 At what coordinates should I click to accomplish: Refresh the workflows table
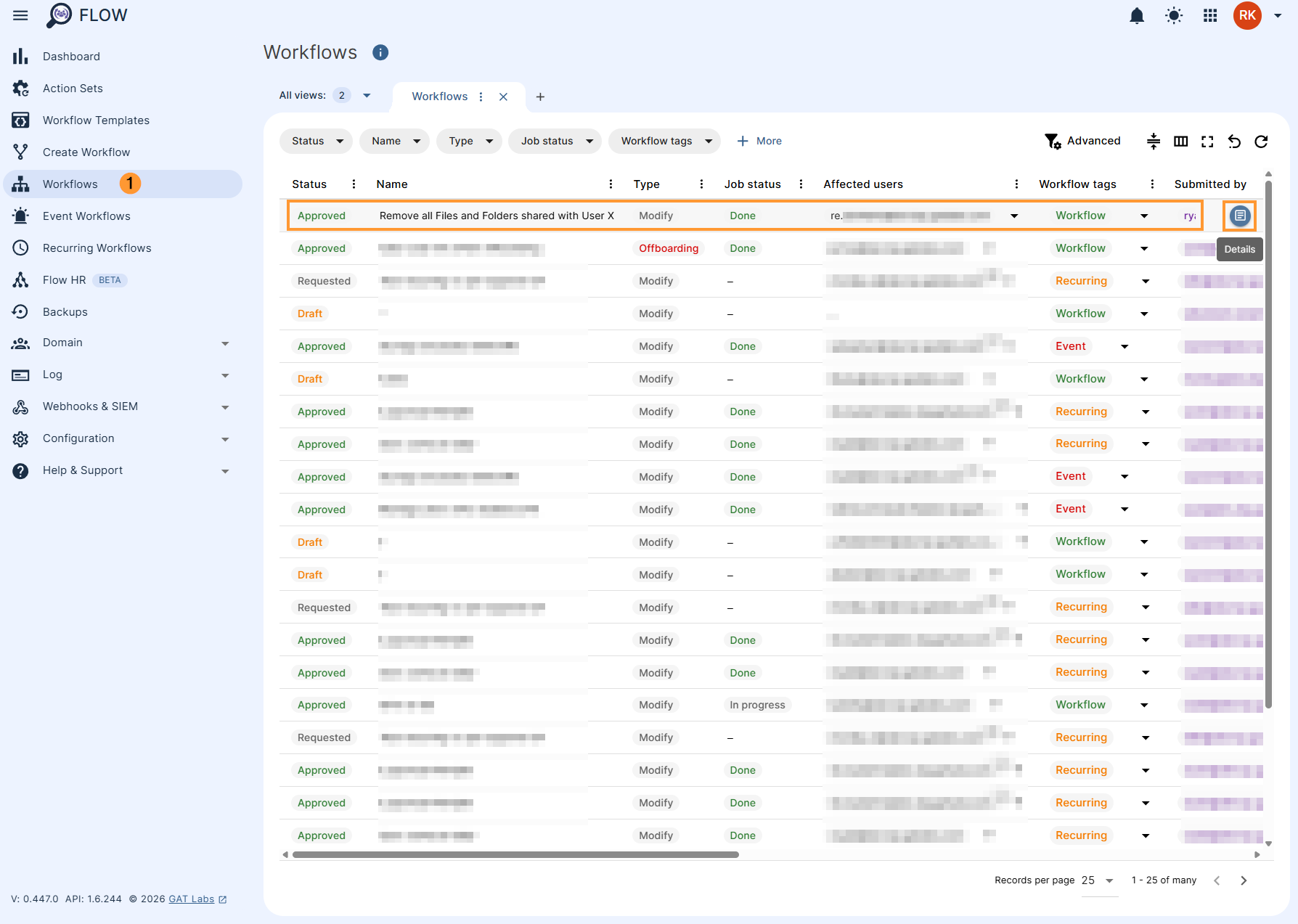[1261, 141]
